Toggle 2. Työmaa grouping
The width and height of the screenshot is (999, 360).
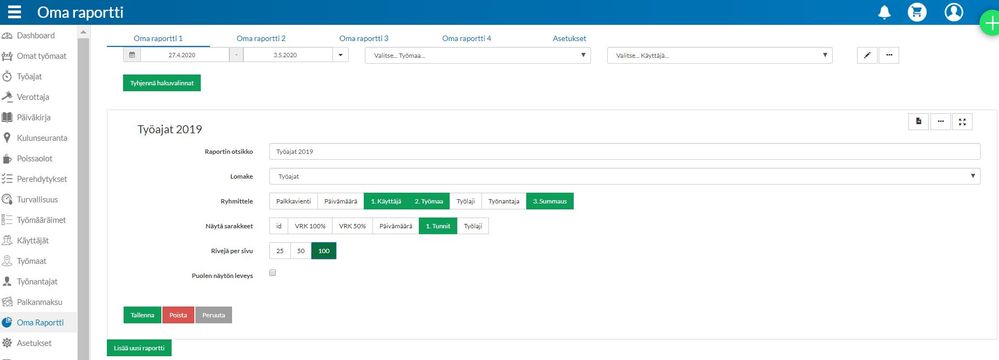click(x=429, y=201)
